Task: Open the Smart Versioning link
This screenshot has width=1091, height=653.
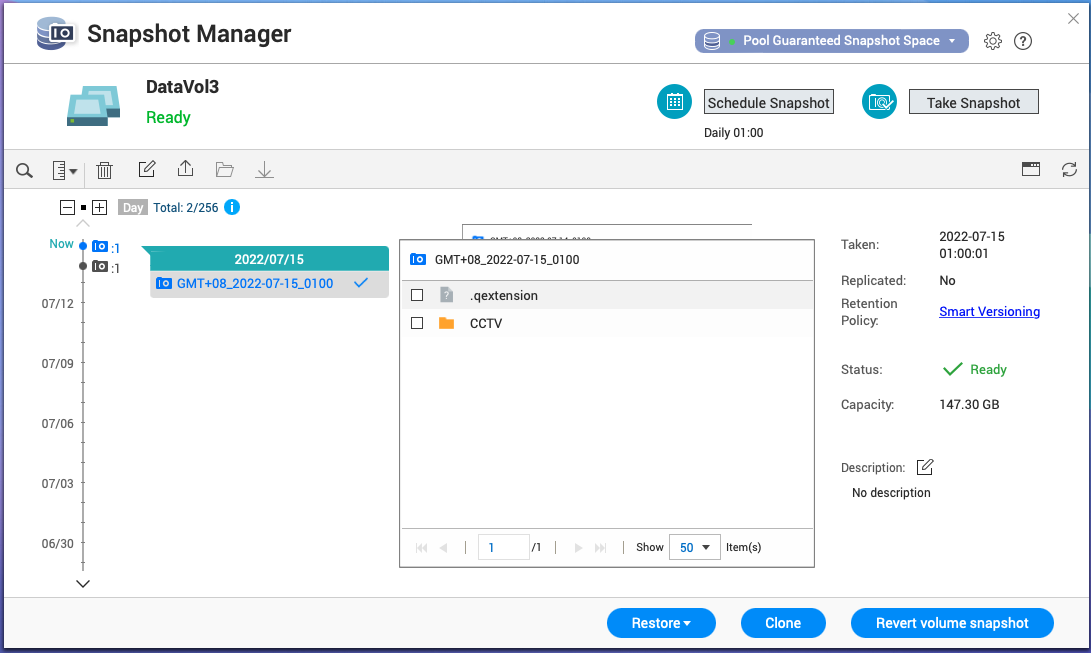Action: coord(989,311)
